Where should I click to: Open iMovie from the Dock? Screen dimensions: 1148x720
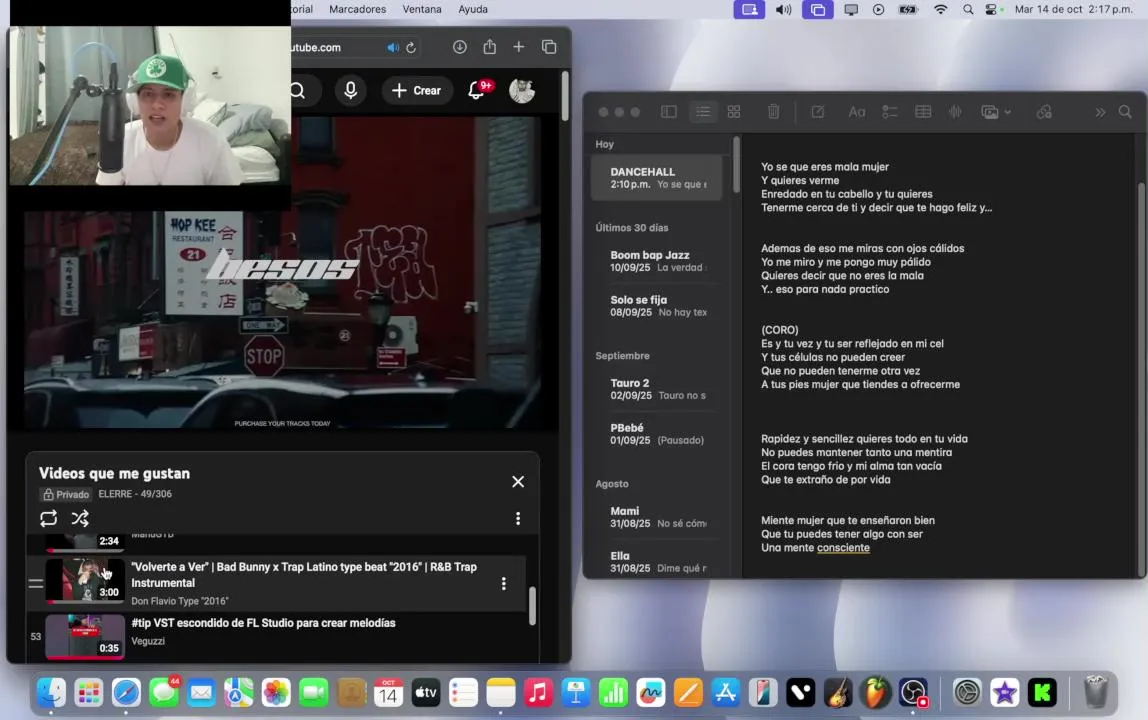(1004, 692)
